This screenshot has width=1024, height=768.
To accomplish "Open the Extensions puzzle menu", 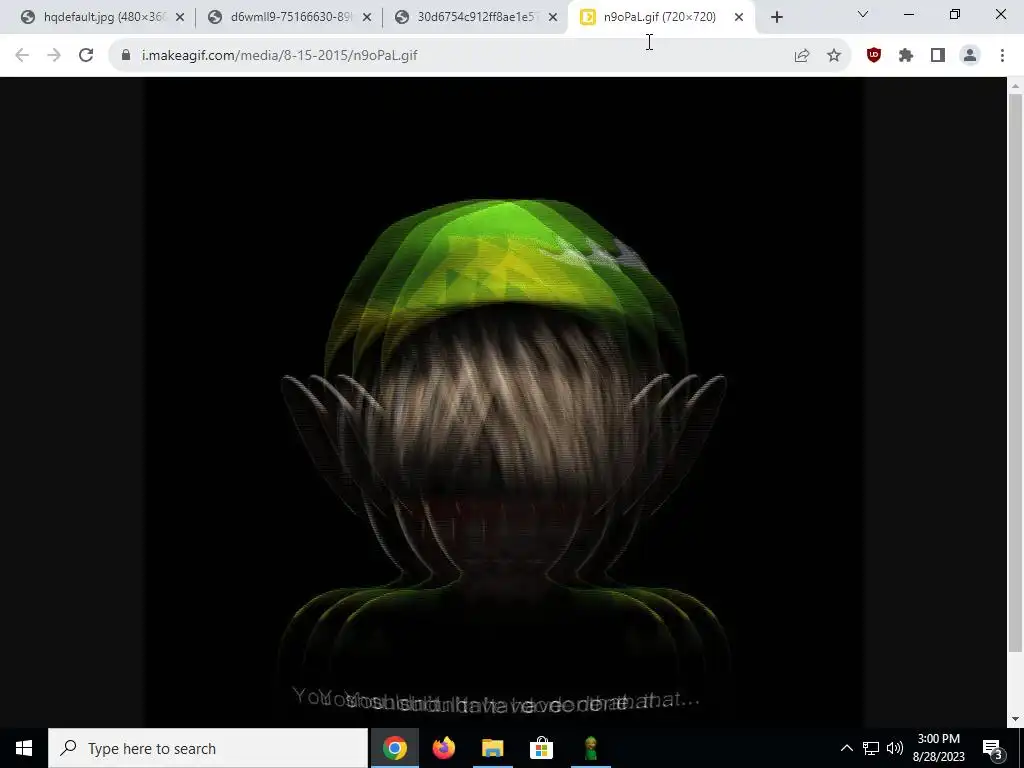I will (906, 56).
